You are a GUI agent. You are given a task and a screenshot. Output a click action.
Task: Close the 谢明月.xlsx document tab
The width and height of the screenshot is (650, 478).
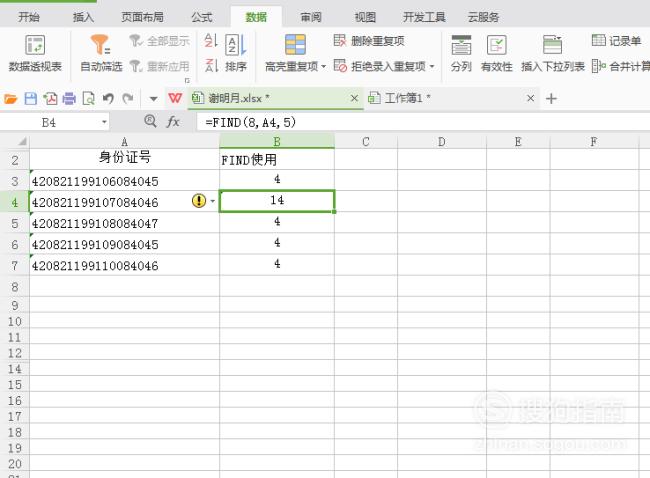[x=354, y=98]
